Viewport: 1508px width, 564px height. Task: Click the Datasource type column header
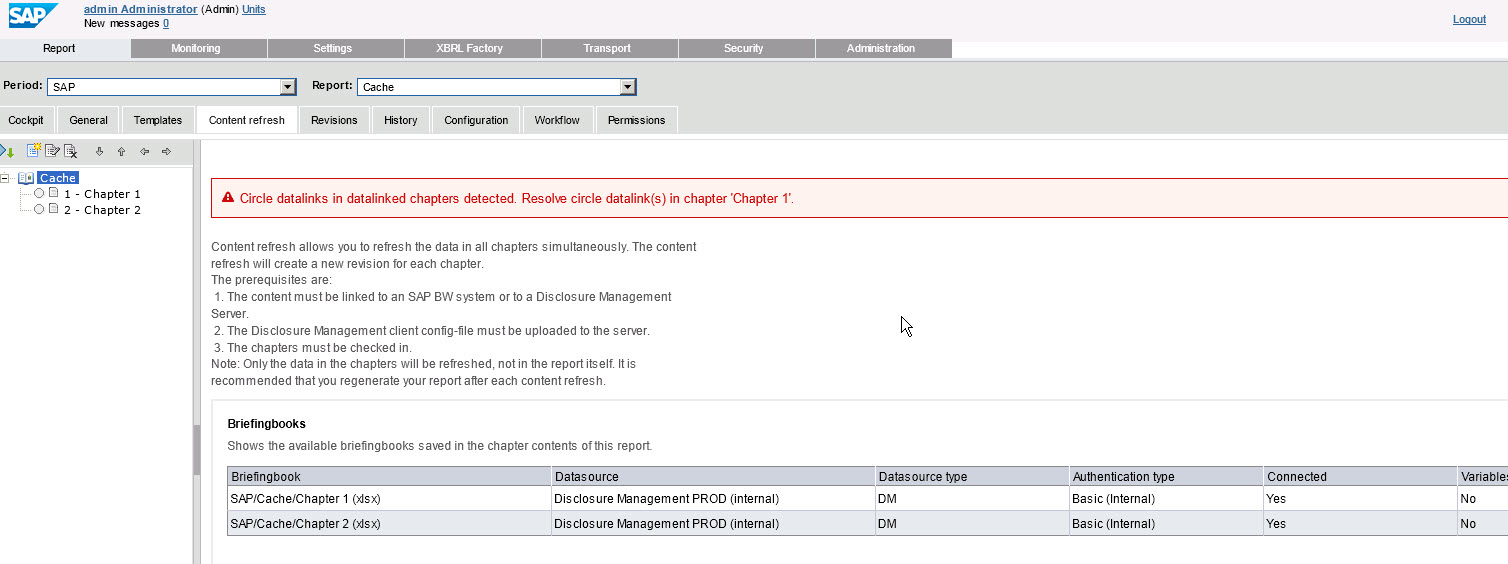[972, 477]
